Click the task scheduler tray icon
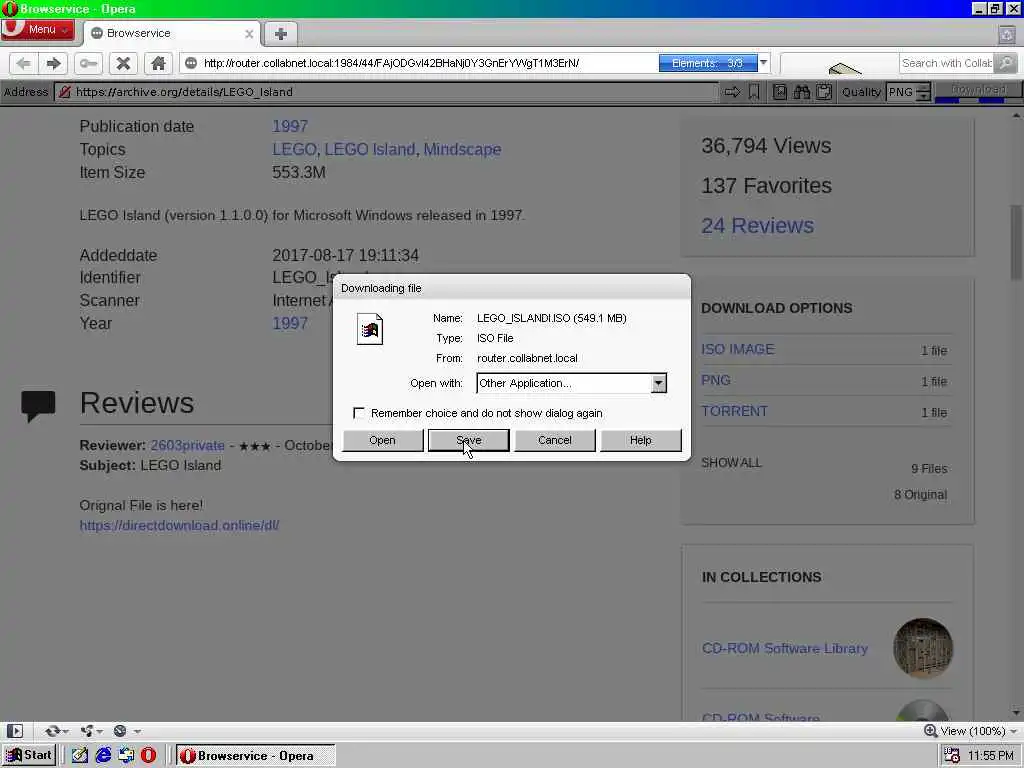This screenshot has width=1024, height=768. point(952,756)
